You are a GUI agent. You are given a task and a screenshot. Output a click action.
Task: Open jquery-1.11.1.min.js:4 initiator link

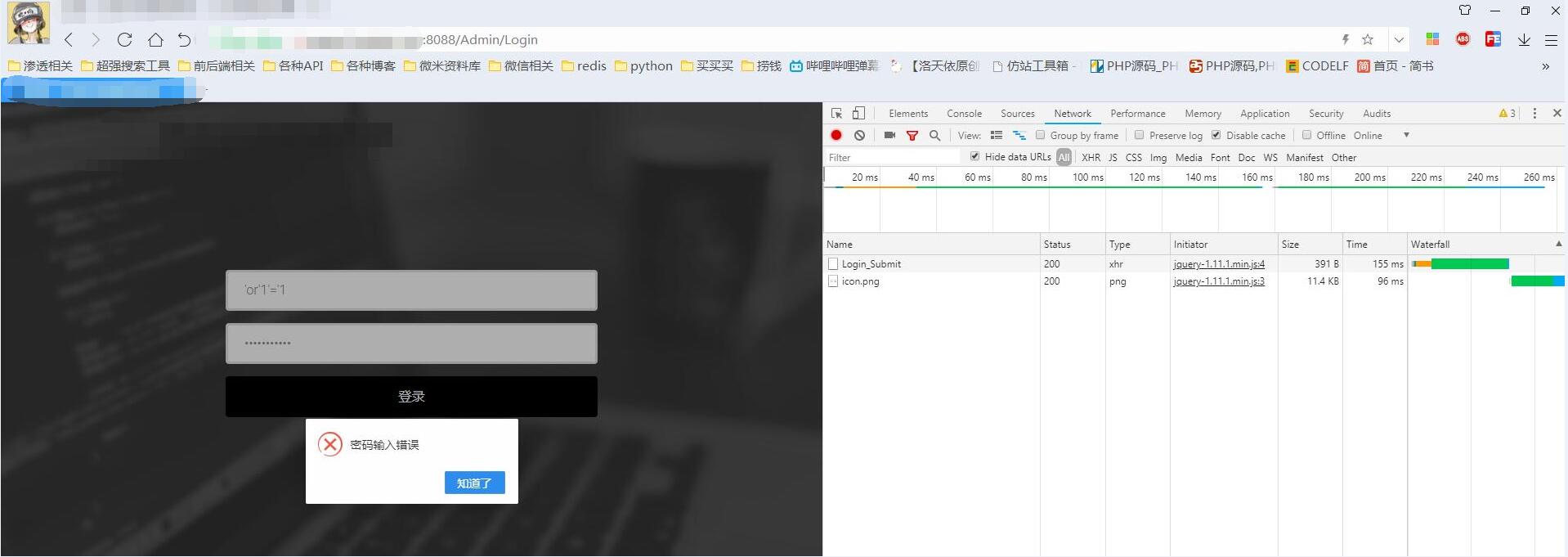1219,263
